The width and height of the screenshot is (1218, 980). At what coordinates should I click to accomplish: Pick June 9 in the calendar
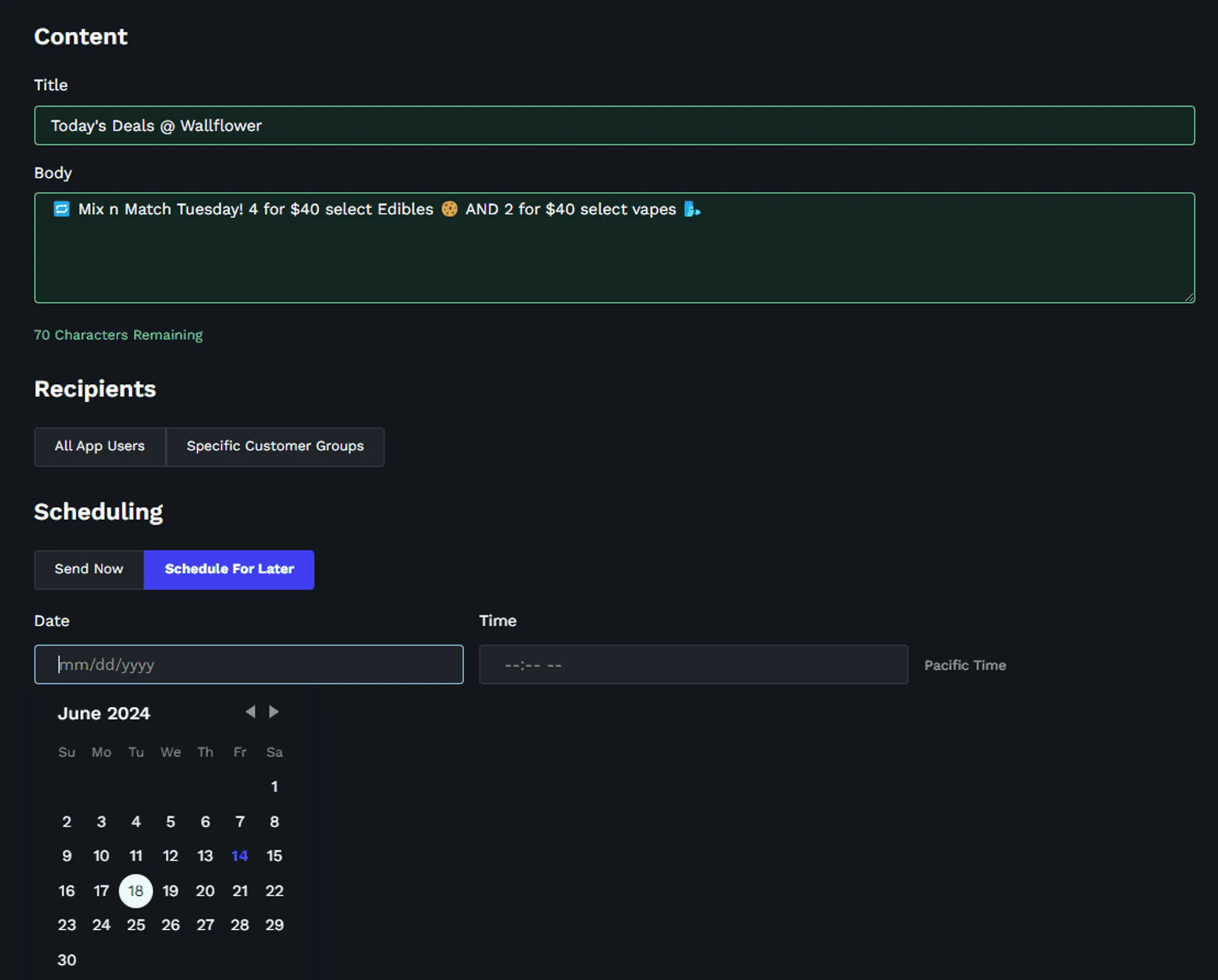pos(67,856)
